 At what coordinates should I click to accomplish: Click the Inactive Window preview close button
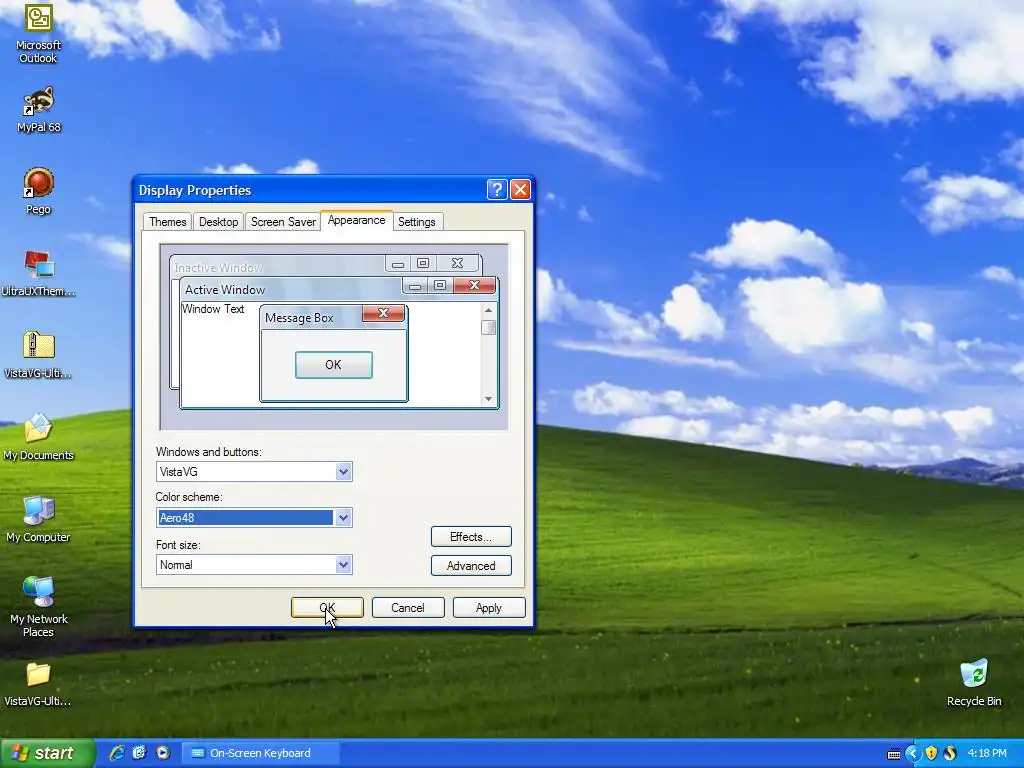(457, 263)
